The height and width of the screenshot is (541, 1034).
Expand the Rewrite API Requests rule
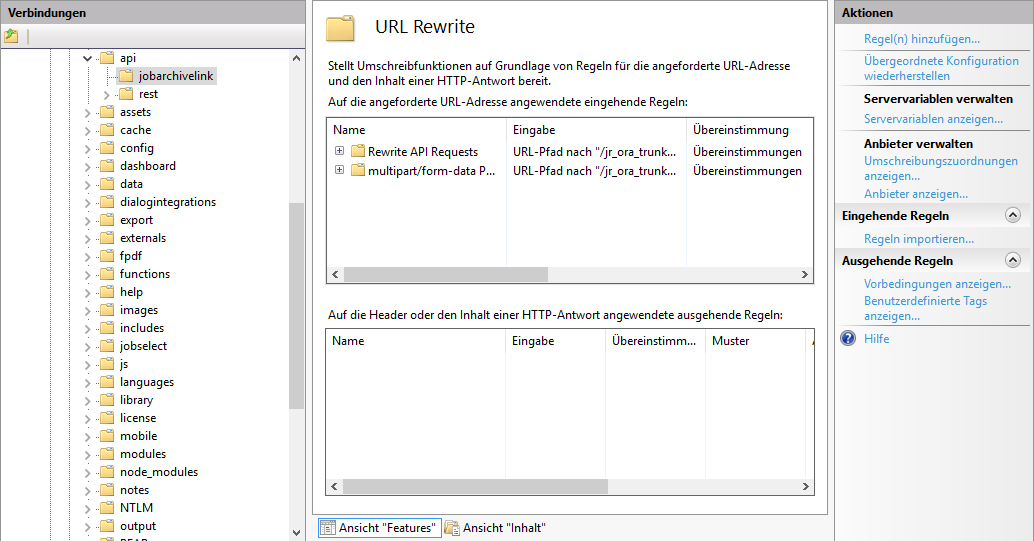[339, 151]
